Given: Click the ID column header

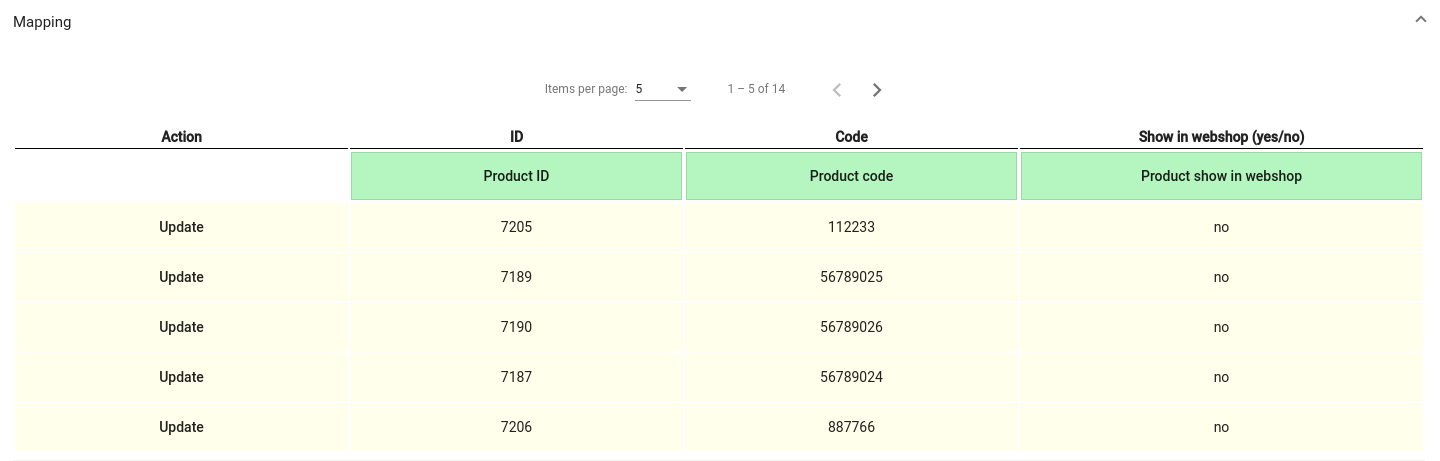Looking at the screenshot, I should (516, 137).
